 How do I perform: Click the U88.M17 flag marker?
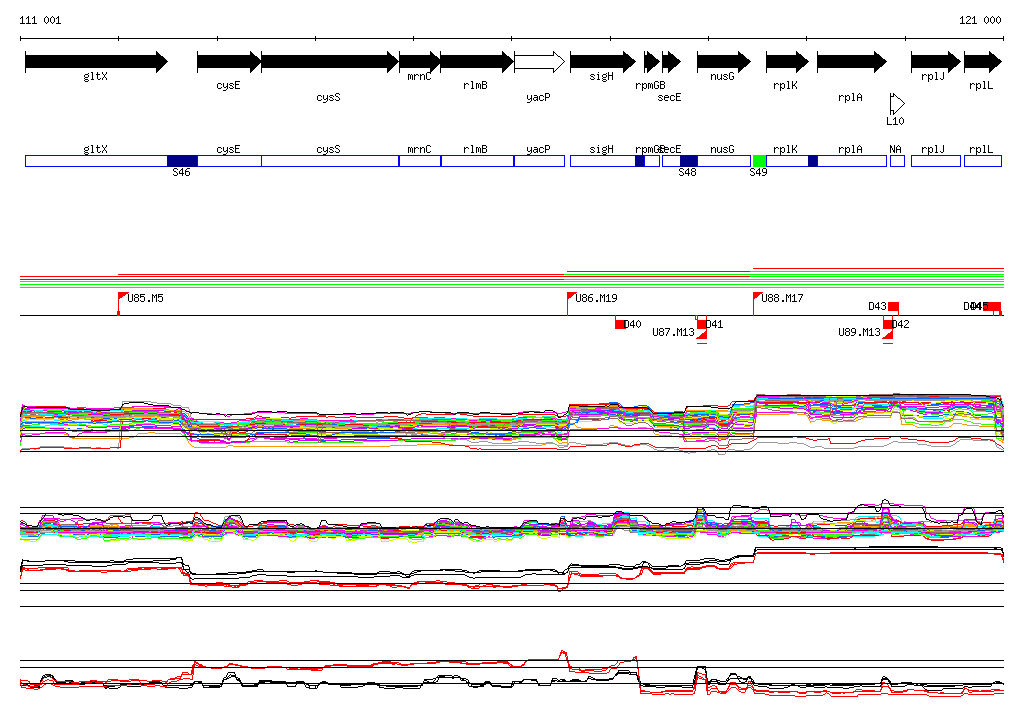pyautogui.click(x=757, y=298)
